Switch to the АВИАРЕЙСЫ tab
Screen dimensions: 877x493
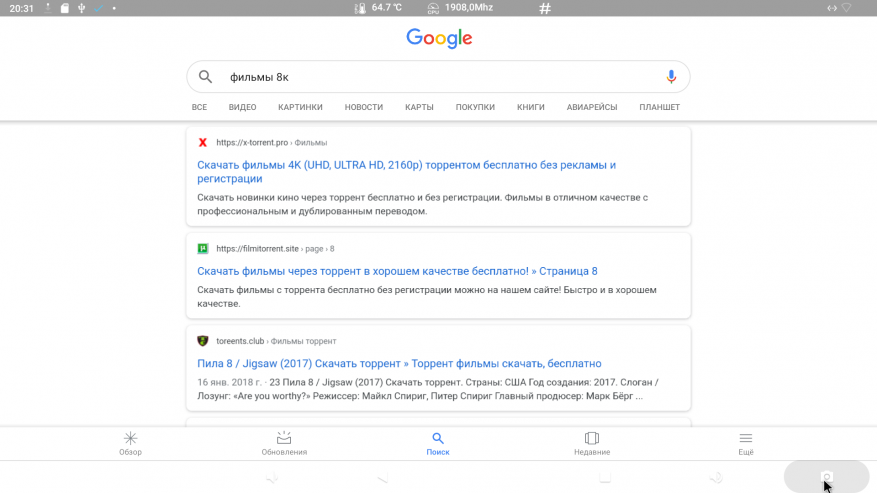[592, 107]
